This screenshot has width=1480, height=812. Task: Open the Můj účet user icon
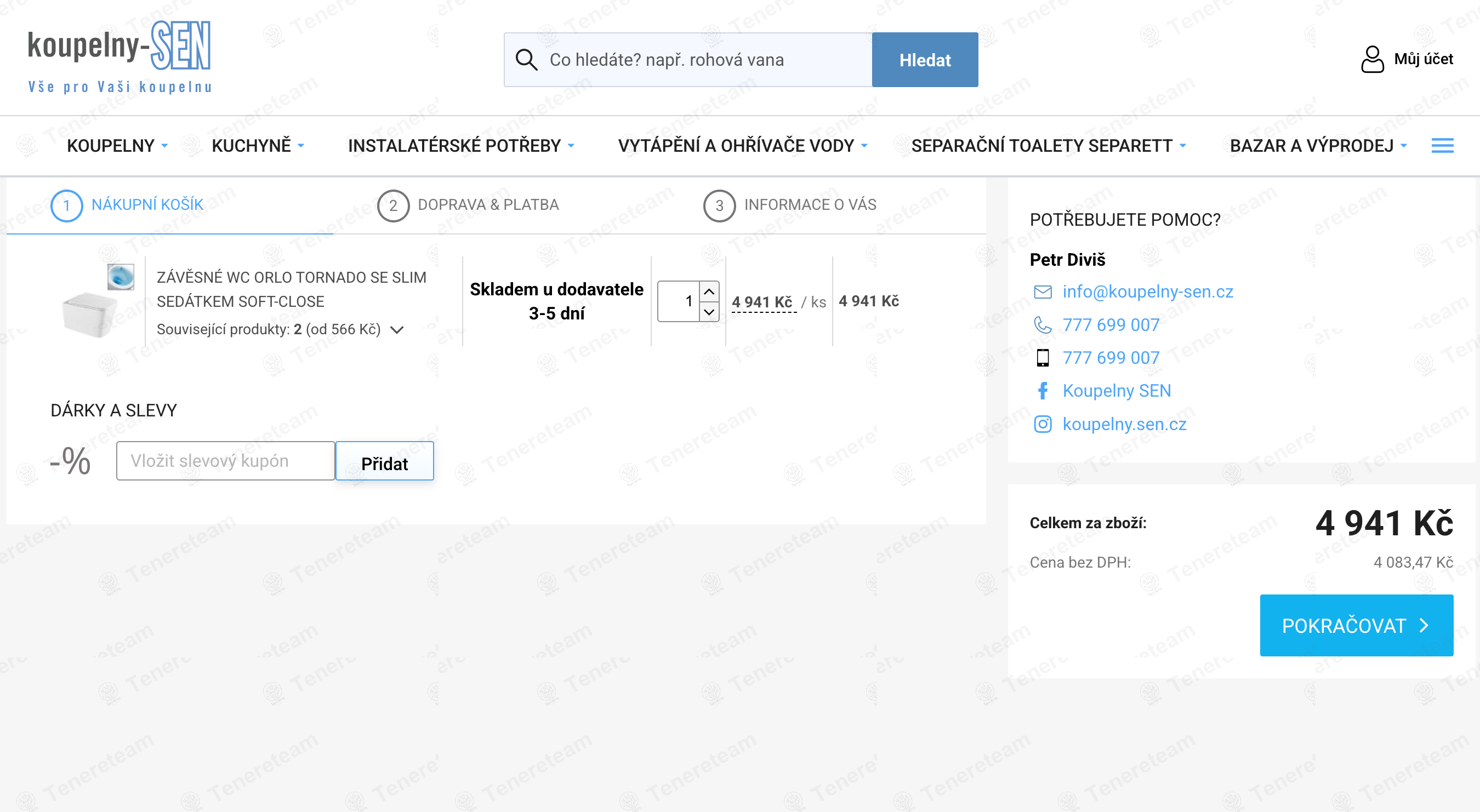coord(1372,59)
